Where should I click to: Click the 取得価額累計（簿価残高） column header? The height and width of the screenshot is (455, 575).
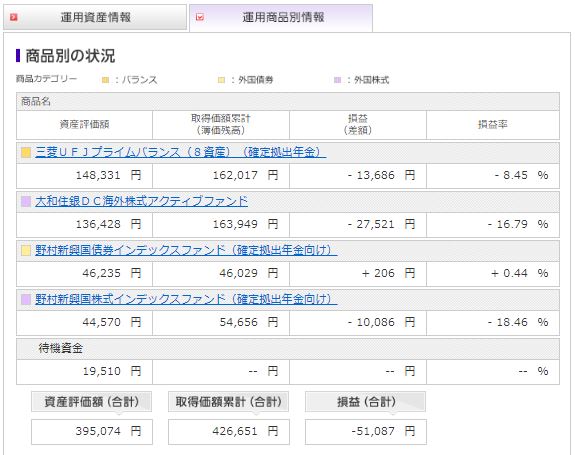[x=221, y=125]
